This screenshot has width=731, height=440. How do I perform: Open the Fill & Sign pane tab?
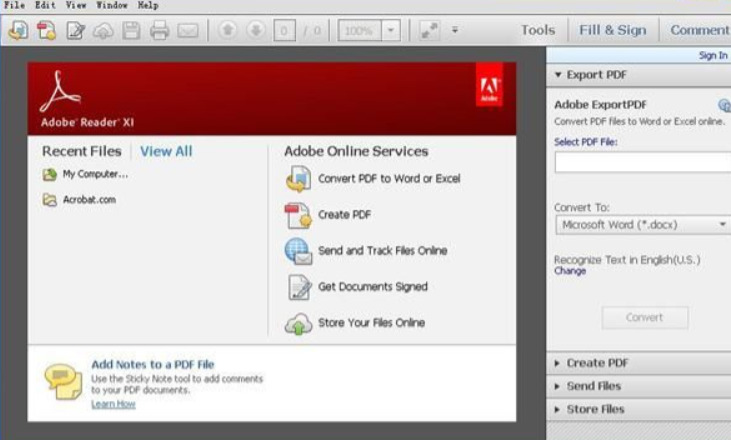[x=613, y=30]
